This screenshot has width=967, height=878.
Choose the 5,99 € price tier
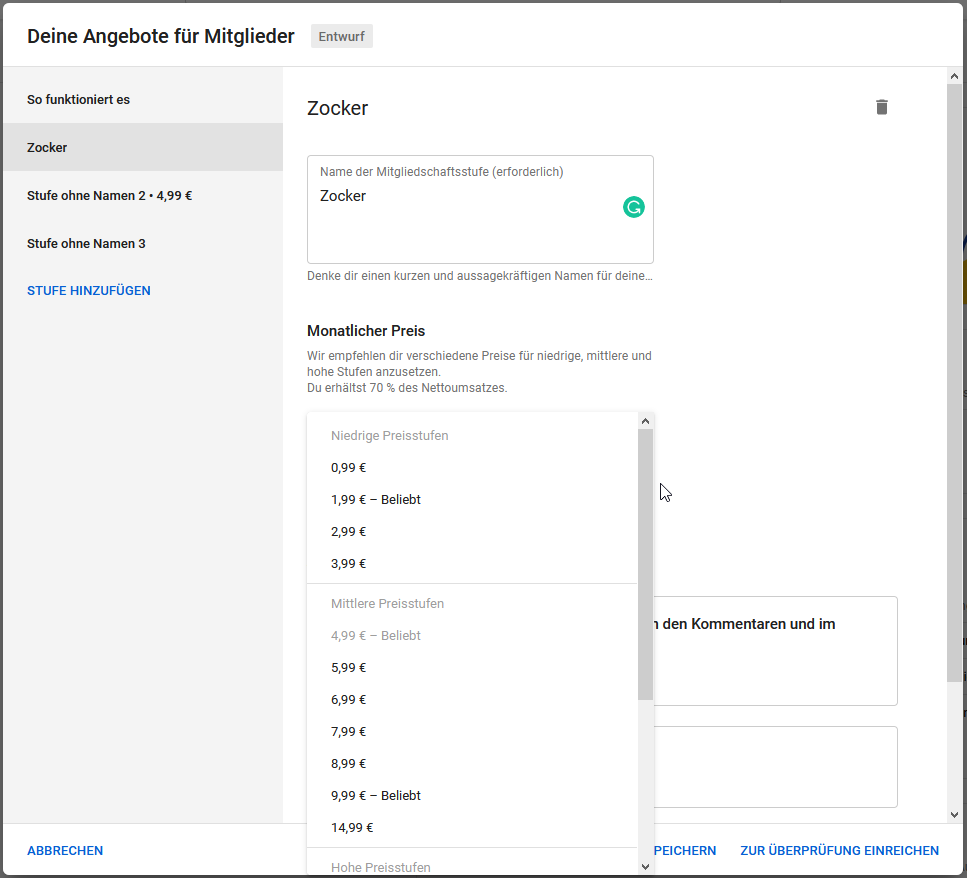click(x=349, y=668)
